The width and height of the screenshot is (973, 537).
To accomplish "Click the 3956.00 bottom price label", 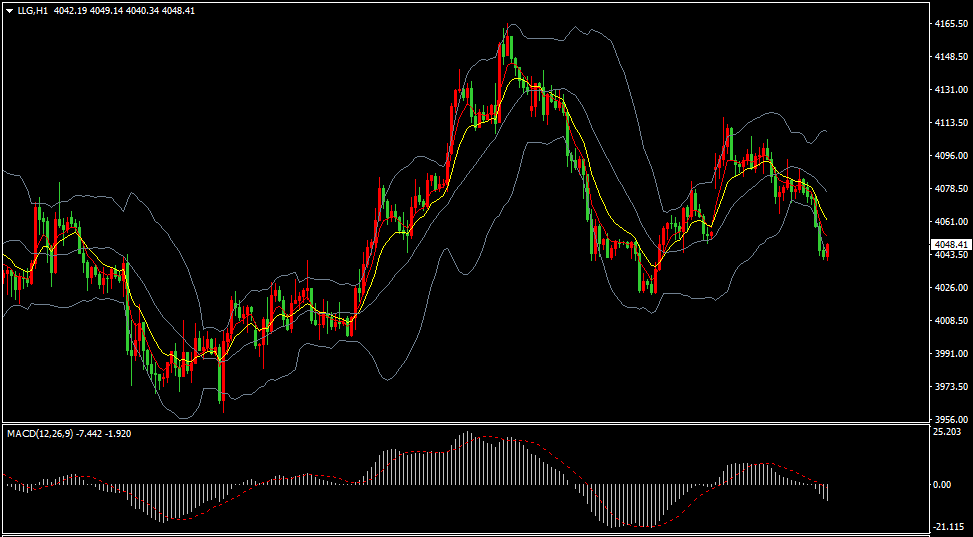I will [951, 419].
